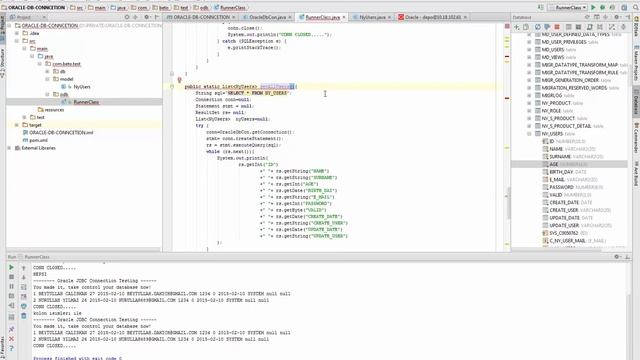Pin the Run tab with pin icon

11,329
